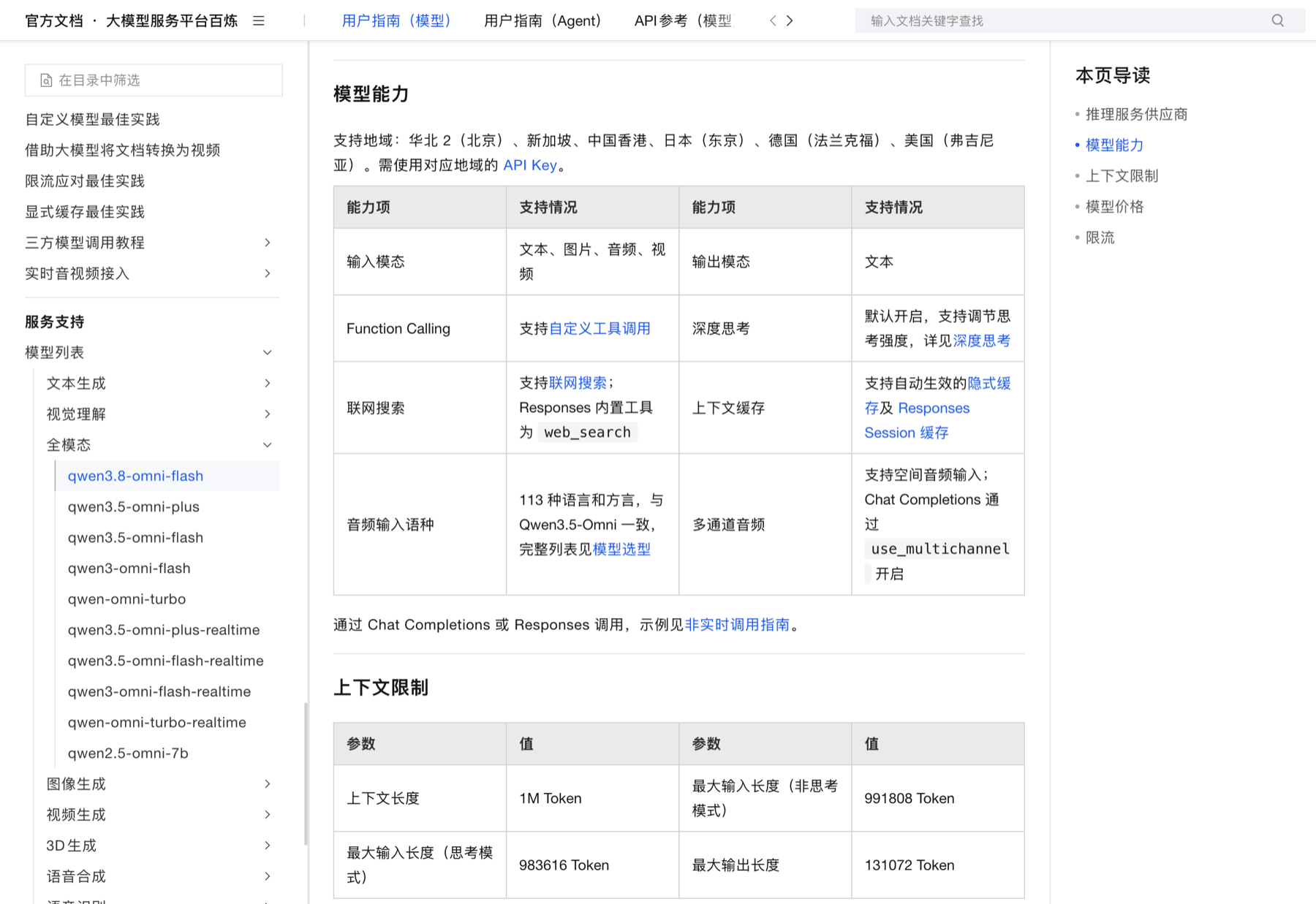The height and width of the screenshot is (904, 1316).
Task: Collapse the 全模态 category
Action: point(268,444)
